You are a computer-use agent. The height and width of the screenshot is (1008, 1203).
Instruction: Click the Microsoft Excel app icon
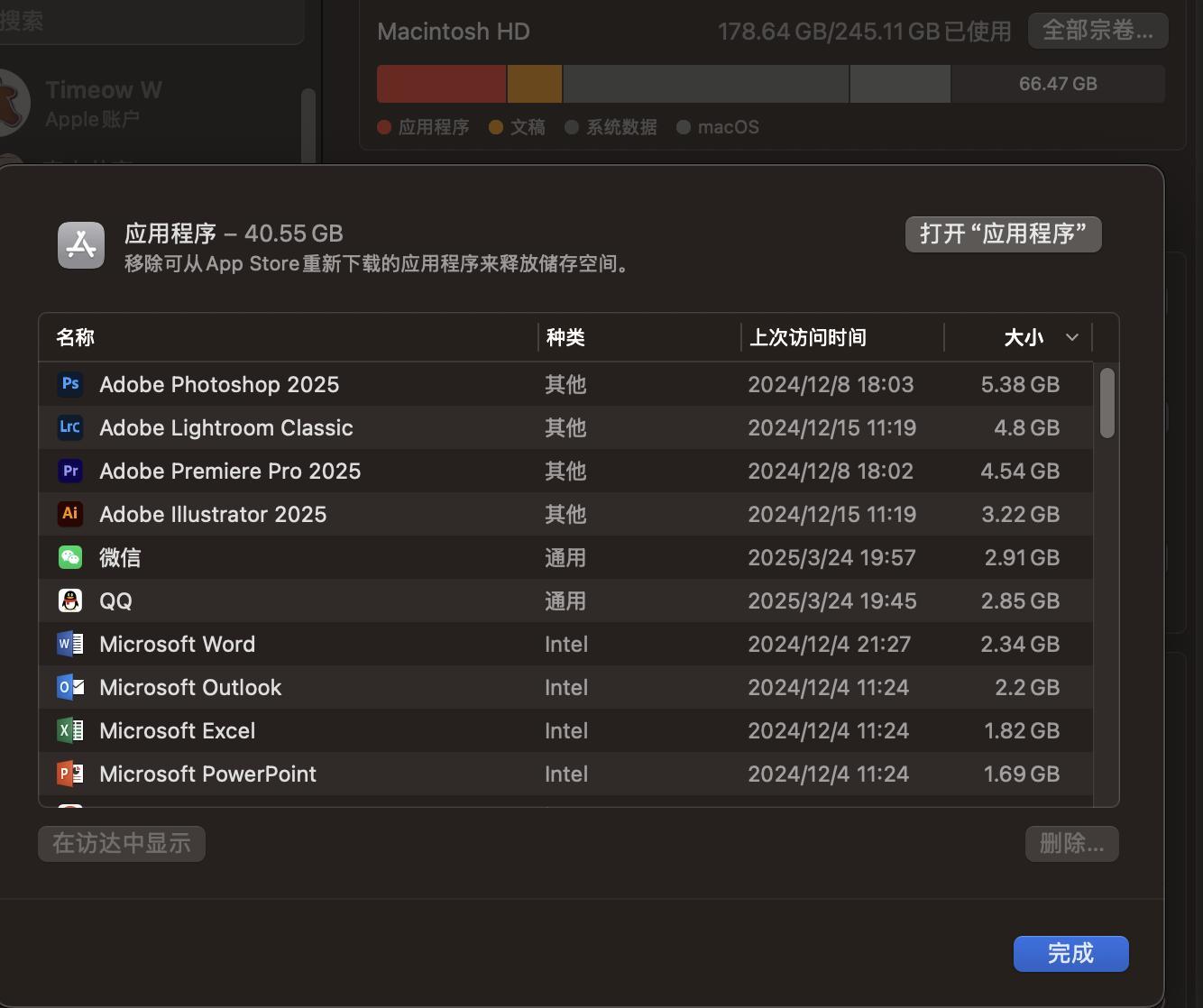click(70, 730)
